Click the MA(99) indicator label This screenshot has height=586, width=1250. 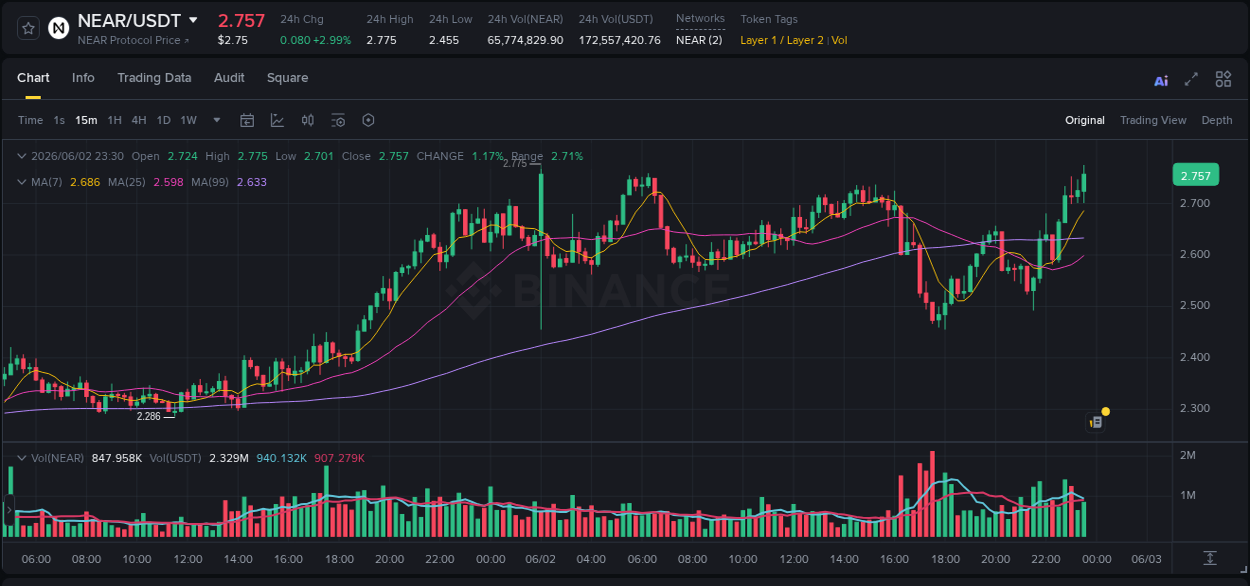point(211,182)
